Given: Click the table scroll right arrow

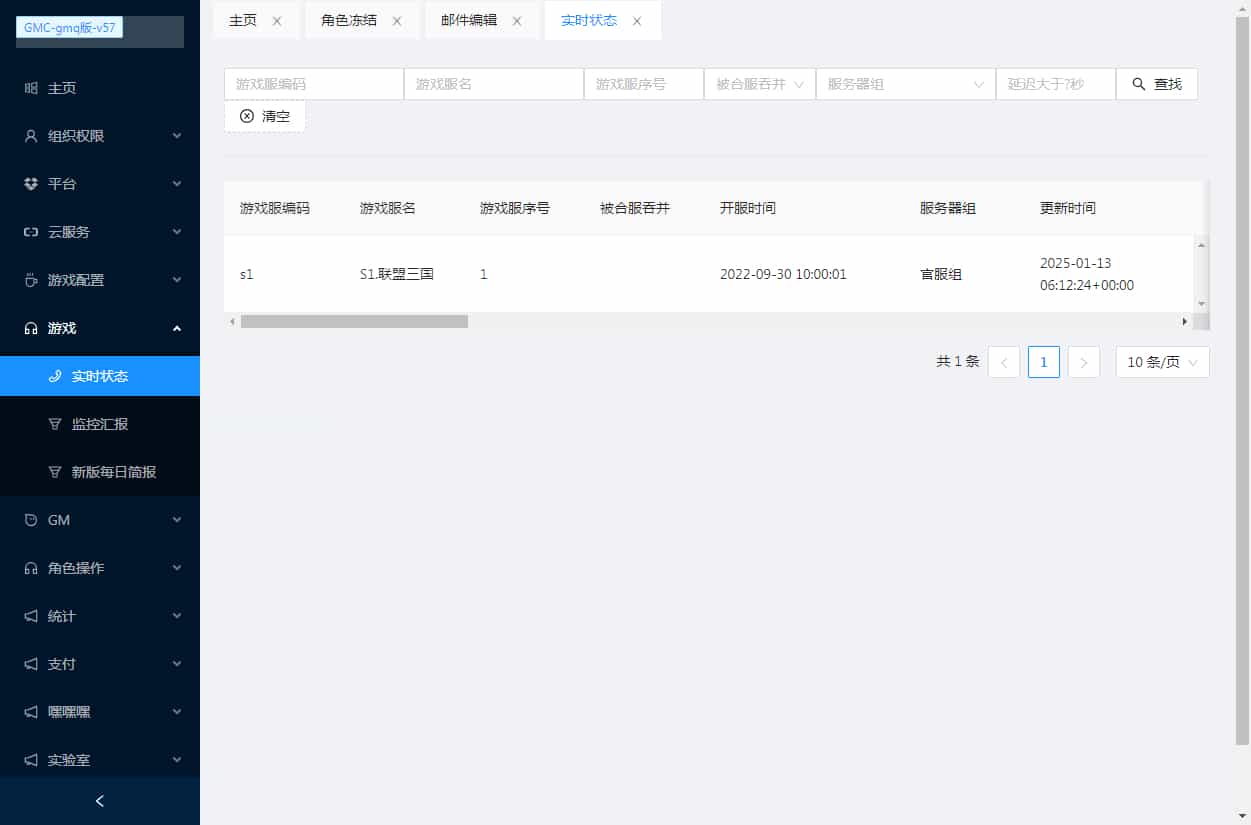Looking at the screenshot, I should (1185, 321).
